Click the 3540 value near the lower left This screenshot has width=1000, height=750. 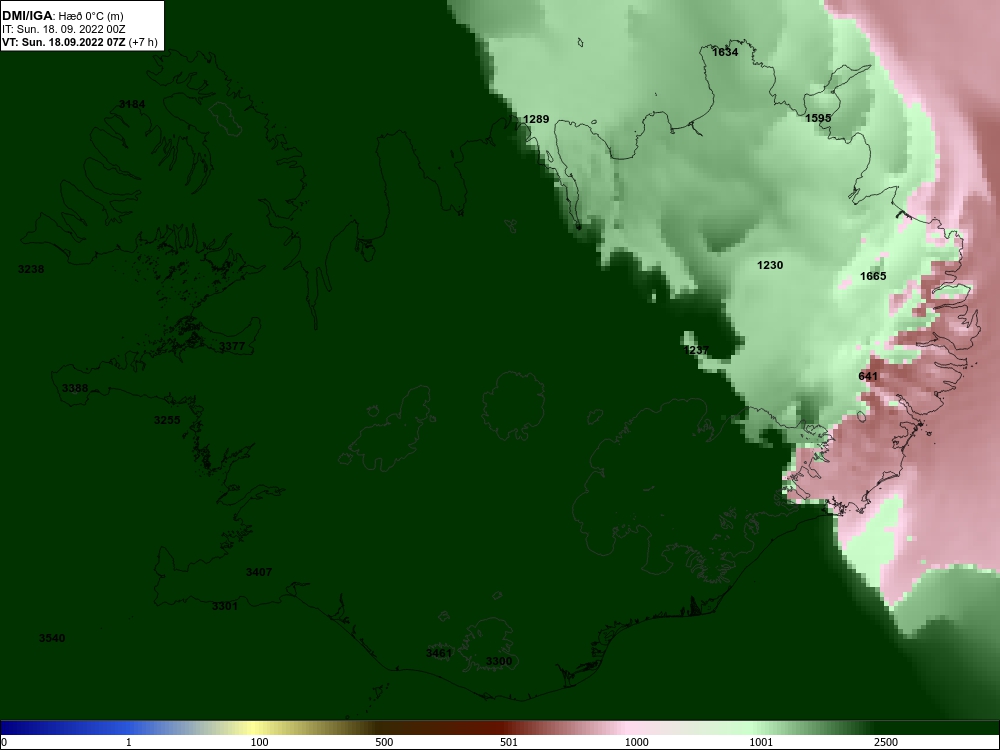coord(52,638)
